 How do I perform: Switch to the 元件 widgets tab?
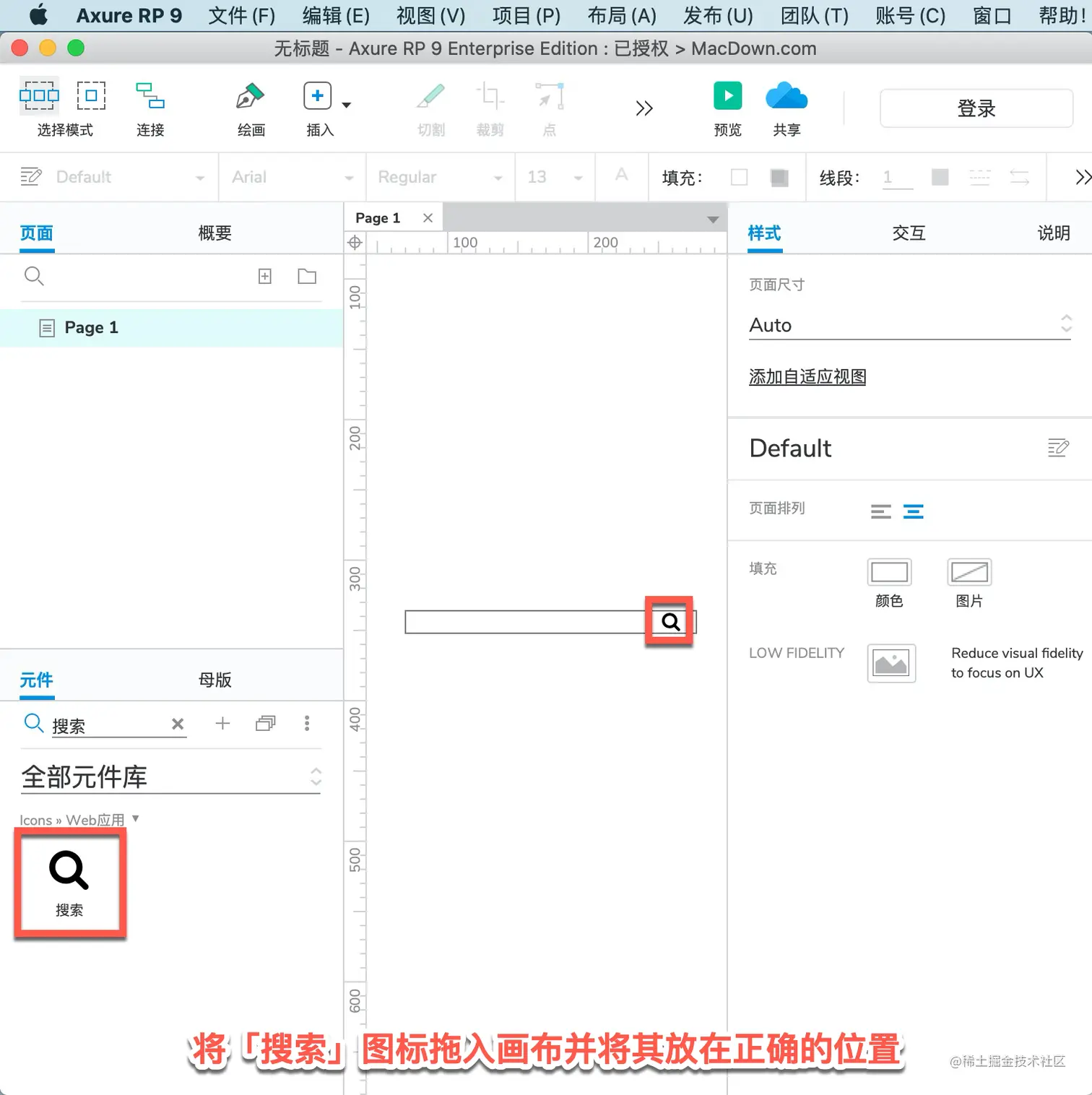click(36, 680)
